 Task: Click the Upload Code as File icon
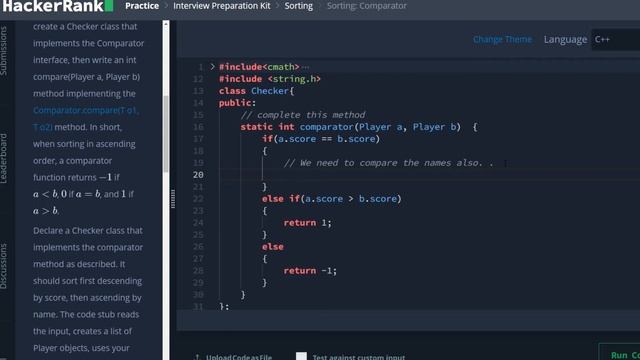[x=198, y=357]
